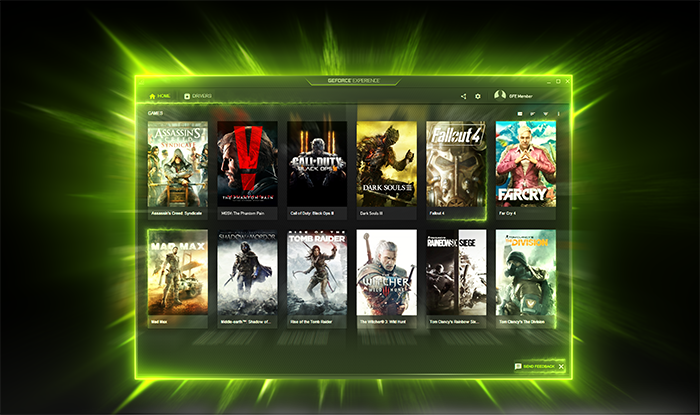Viewport: 700px width, 415px height.
Task: Open the GFE Member account name
Action: tap(521, 96)
